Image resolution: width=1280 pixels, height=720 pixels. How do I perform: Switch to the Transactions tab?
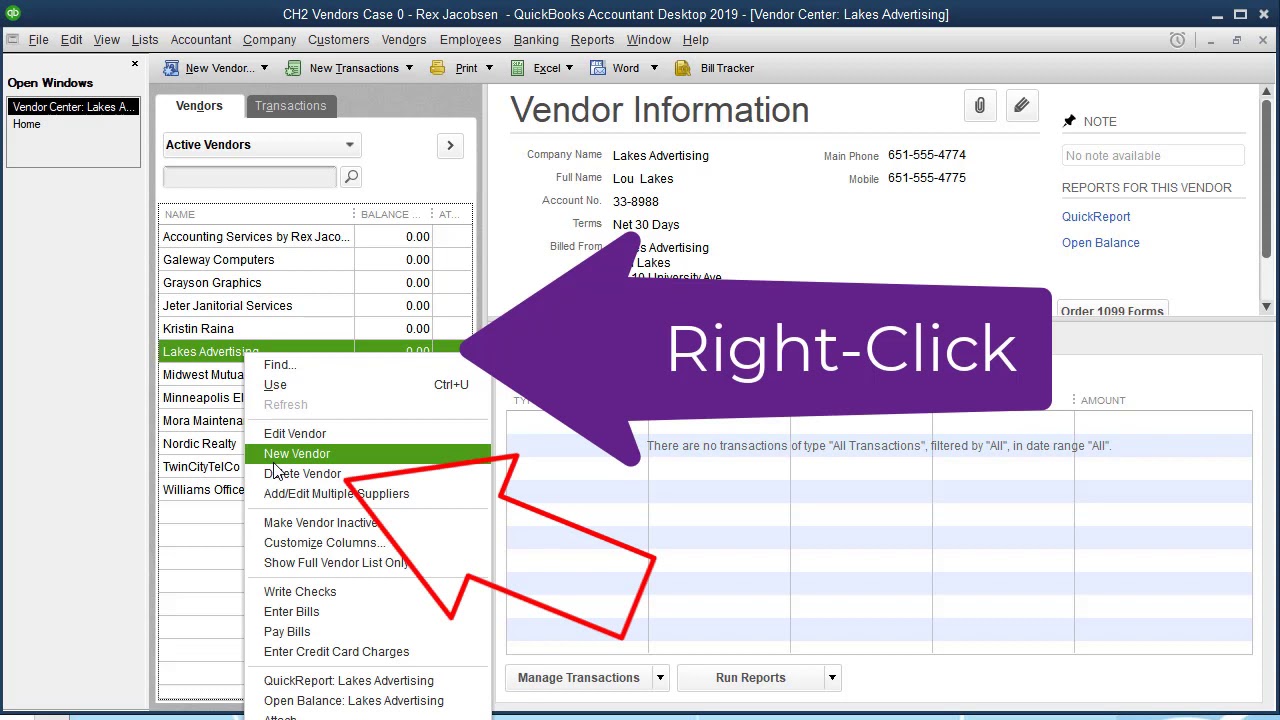290,106
